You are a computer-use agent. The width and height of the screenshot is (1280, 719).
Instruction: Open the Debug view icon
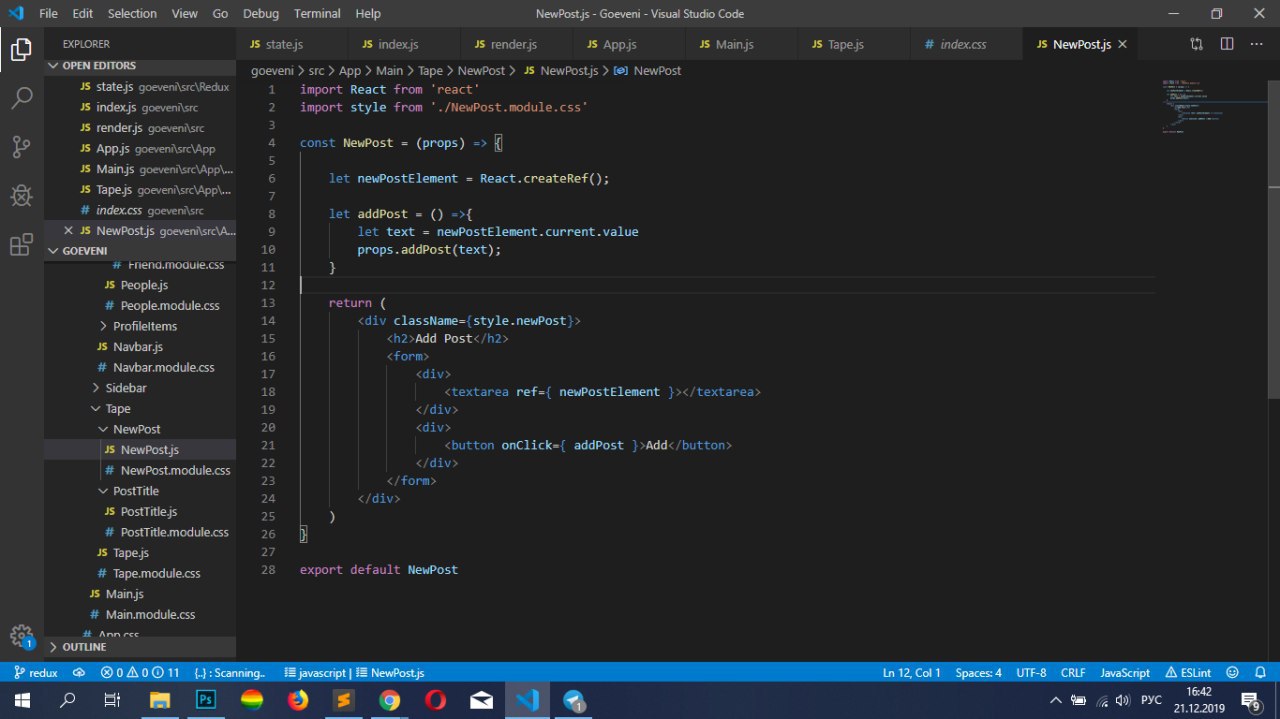tap(21, 195)
